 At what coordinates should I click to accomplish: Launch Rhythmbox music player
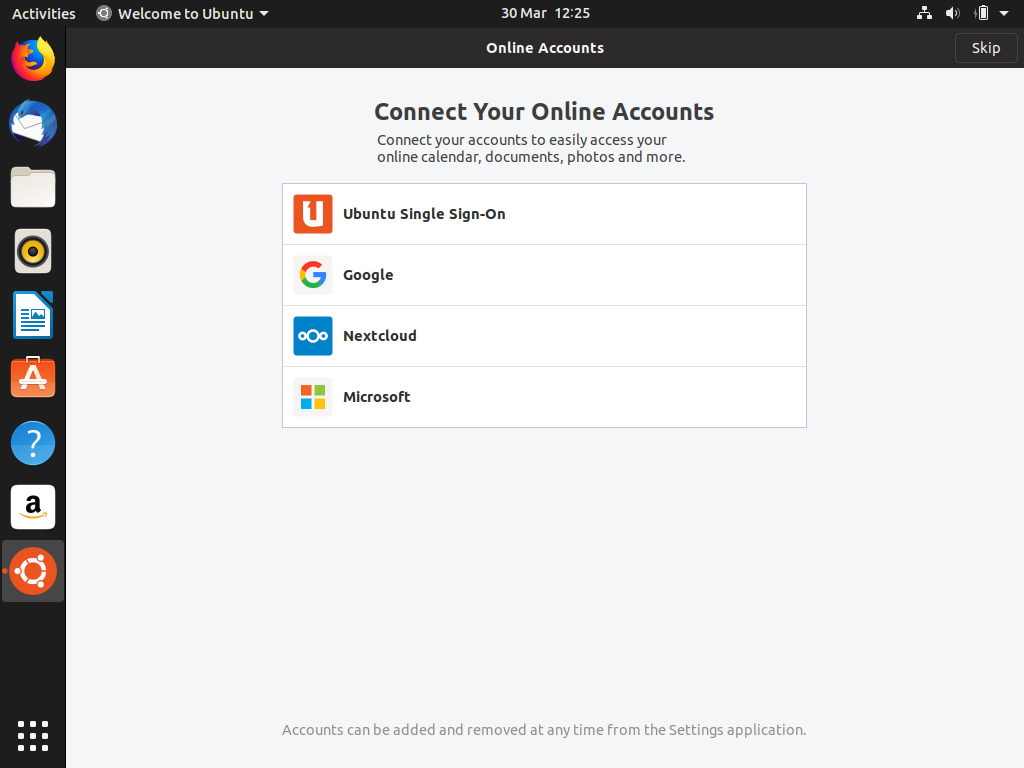tap(33, 251)
